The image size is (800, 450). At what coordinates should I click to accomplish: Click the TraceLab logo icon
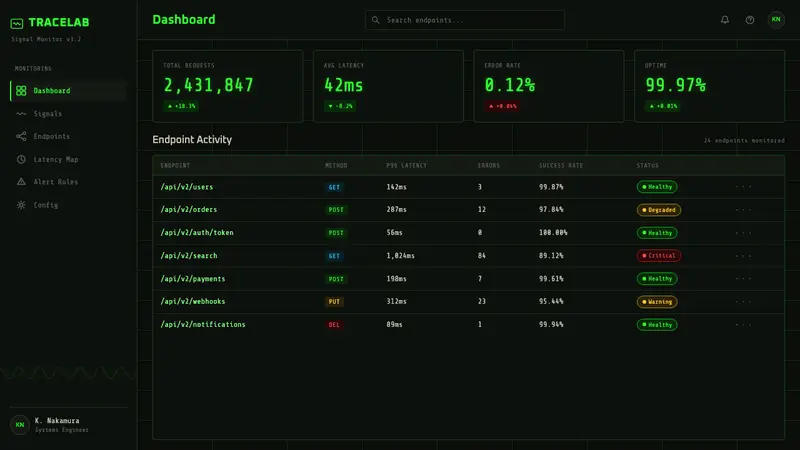[17, 23]
